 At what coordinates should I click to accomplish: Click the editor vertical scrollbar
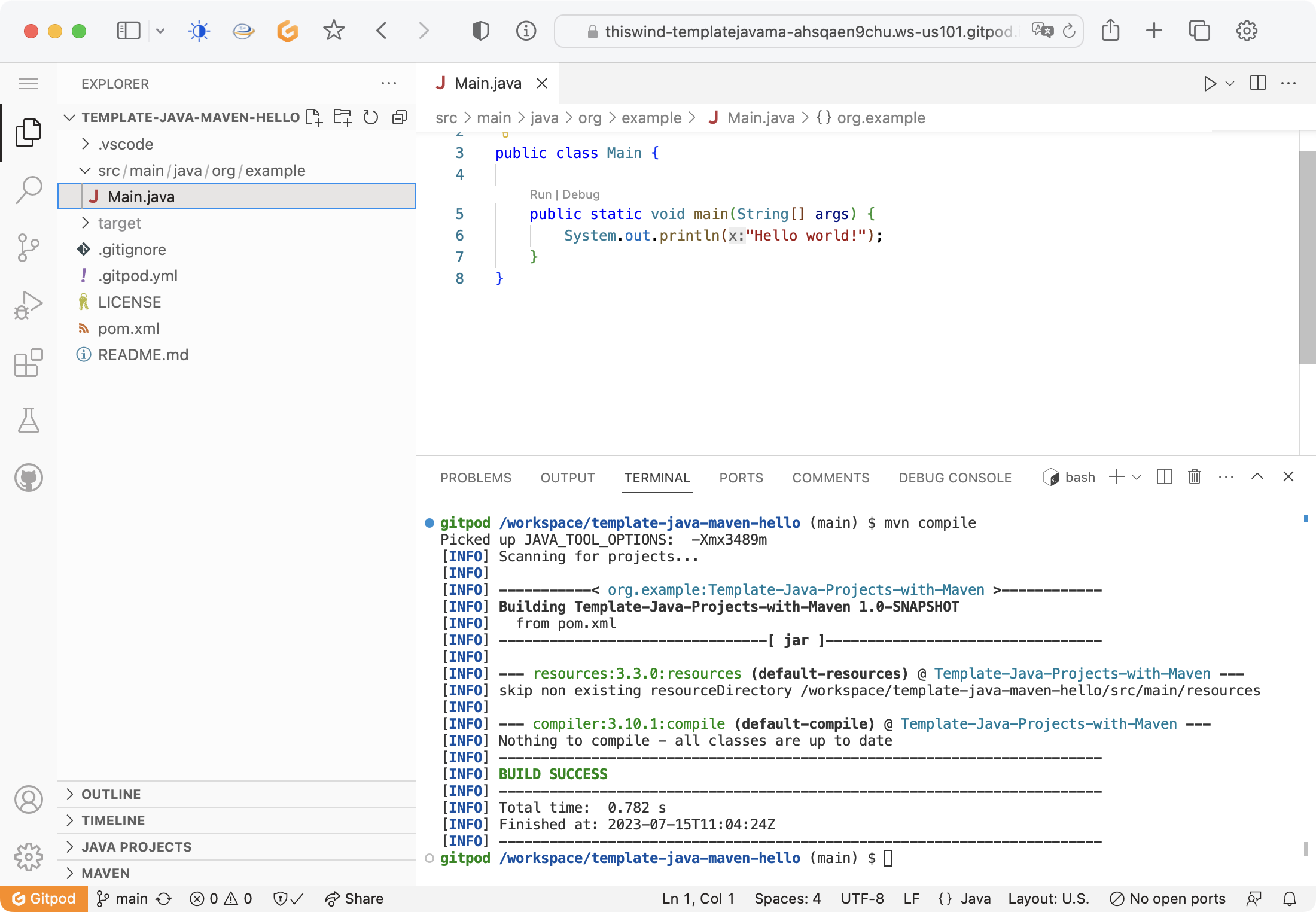tap(1307, 257)
